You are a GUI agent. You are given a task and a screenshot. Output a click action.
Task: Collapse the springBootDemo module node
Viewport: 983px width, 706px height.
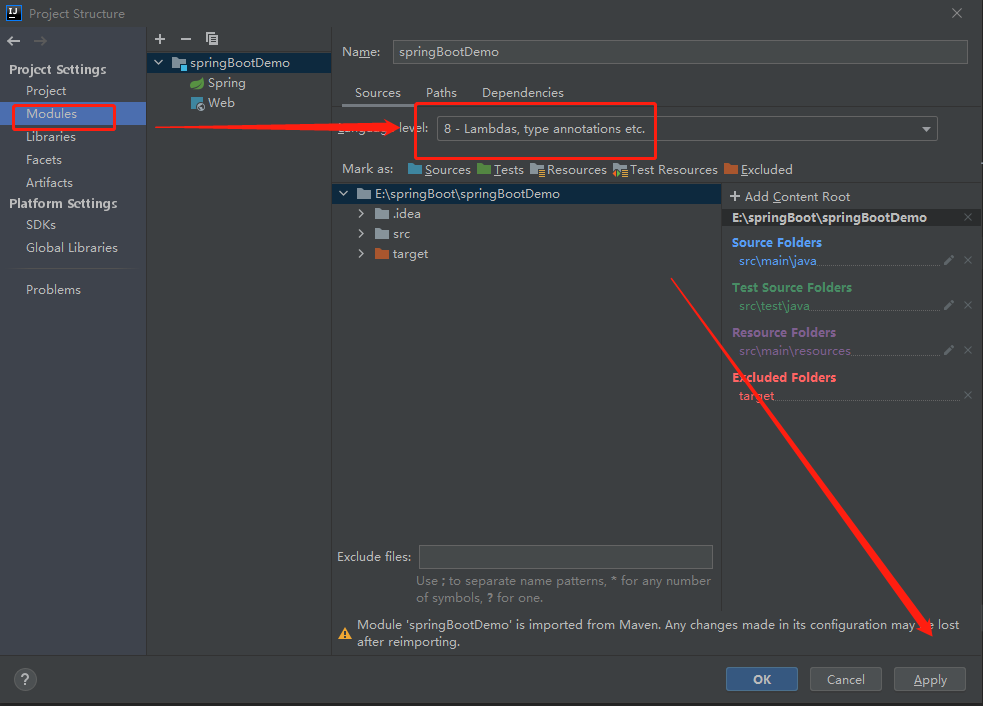[159, 63]
